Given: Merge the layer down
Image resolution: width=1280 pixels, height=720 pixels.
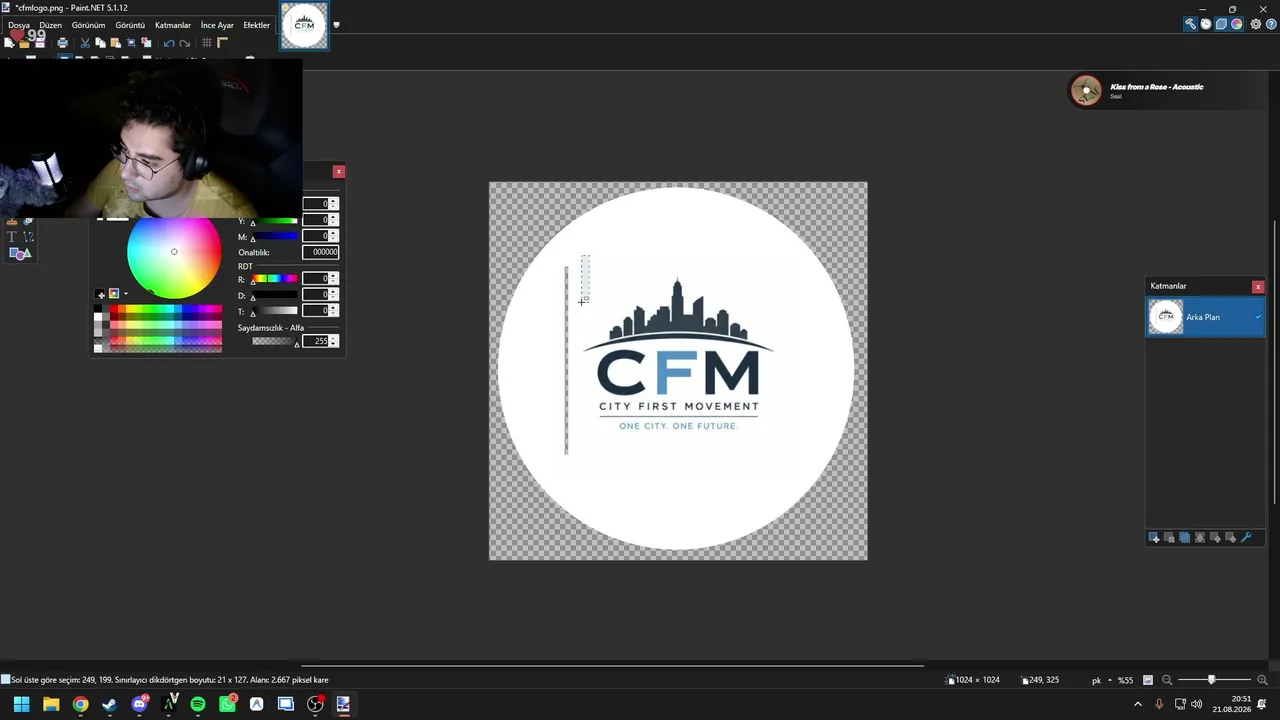Looking at the screenshot, I should pyautogui.click(x=1200, y=538).
